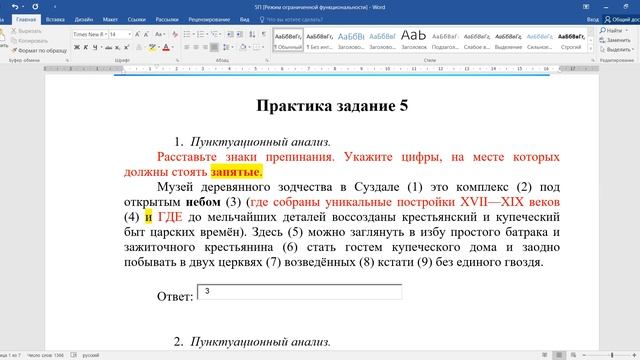The width and height of the screenshot is (640, 360).
Task: Apply red font color
Action: pos(166,48)
